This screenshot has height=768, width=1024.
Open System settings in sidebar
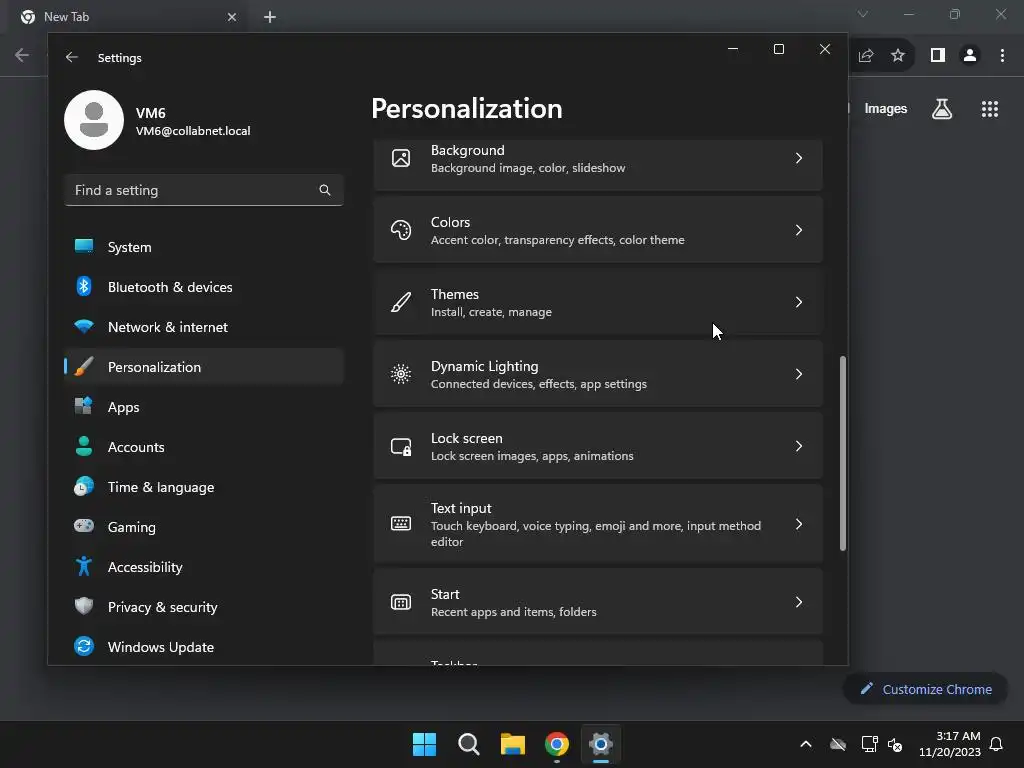point(204,247)
